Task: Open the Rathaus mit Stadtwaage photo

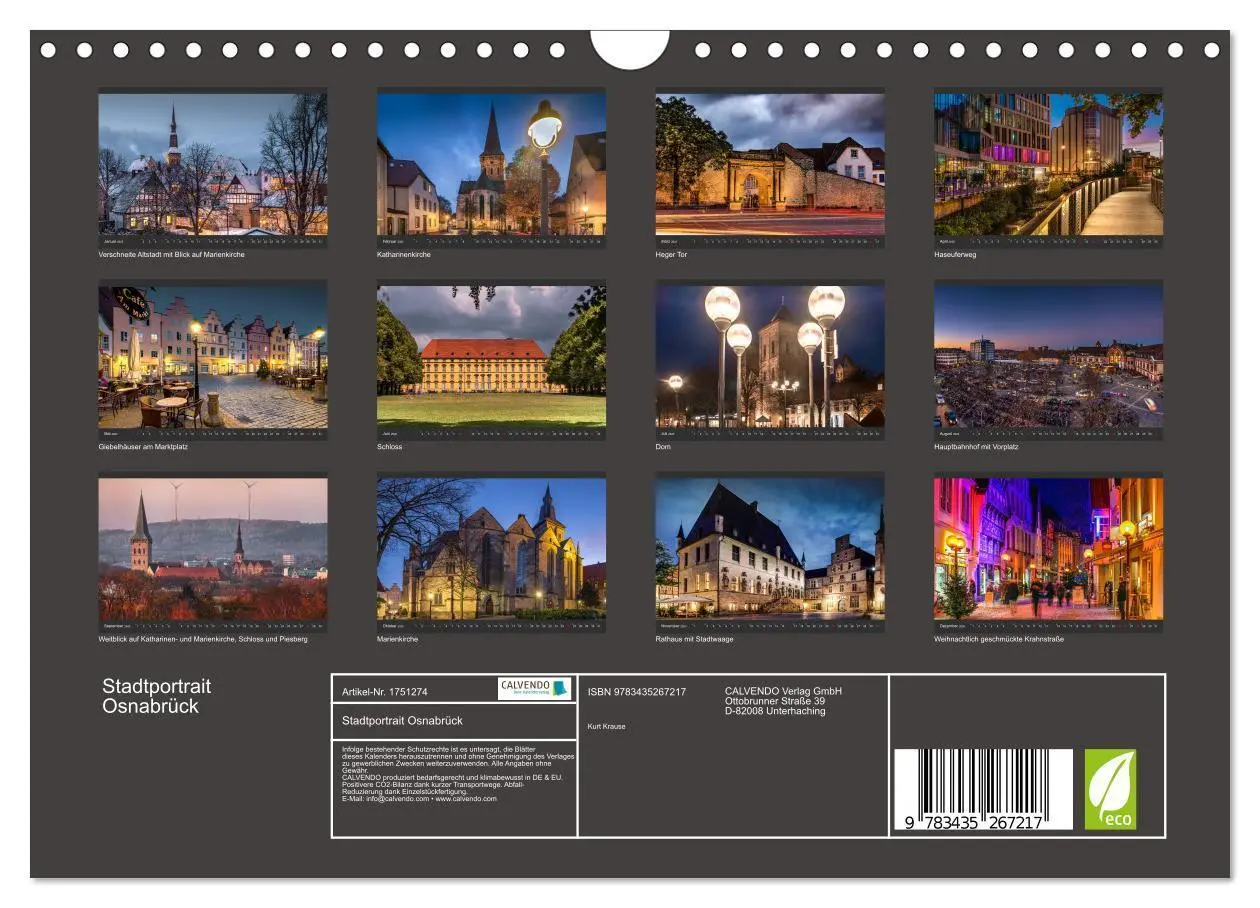Action: [x=770, y=549]
